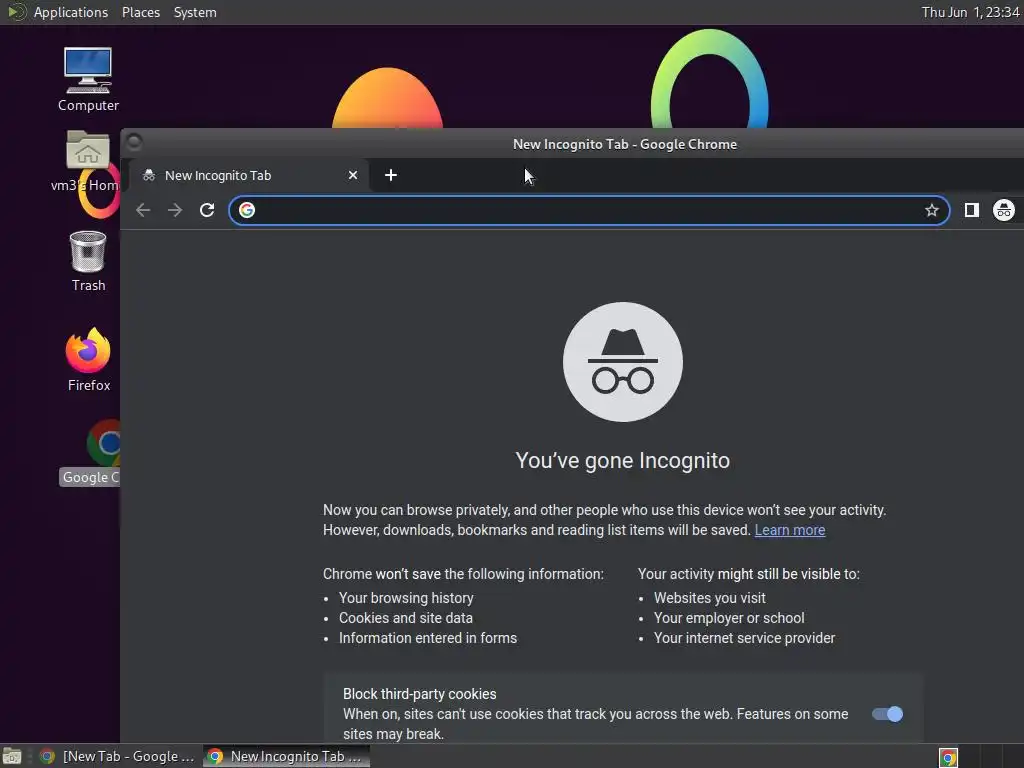Select the vm3's Home folder icon

(86, 161)
